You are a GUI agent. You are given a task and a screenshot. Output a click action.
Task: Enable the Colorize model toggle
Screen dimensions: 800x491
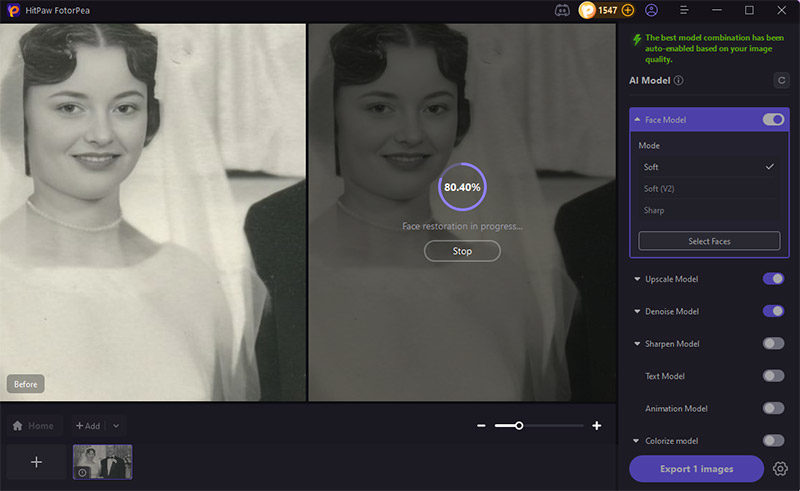(773, 440)
